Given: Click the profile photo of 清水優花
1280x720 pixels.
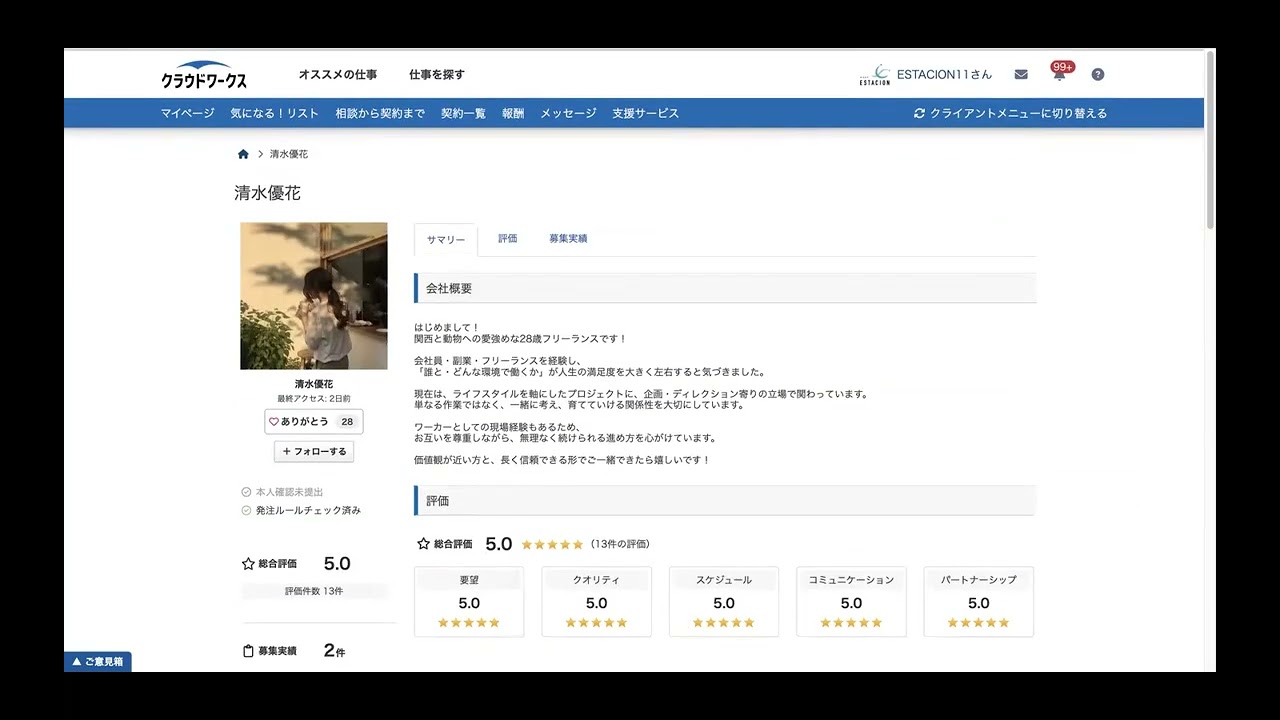Looking at the screenshot, I should pyautogui.click(x=314, y=296).
